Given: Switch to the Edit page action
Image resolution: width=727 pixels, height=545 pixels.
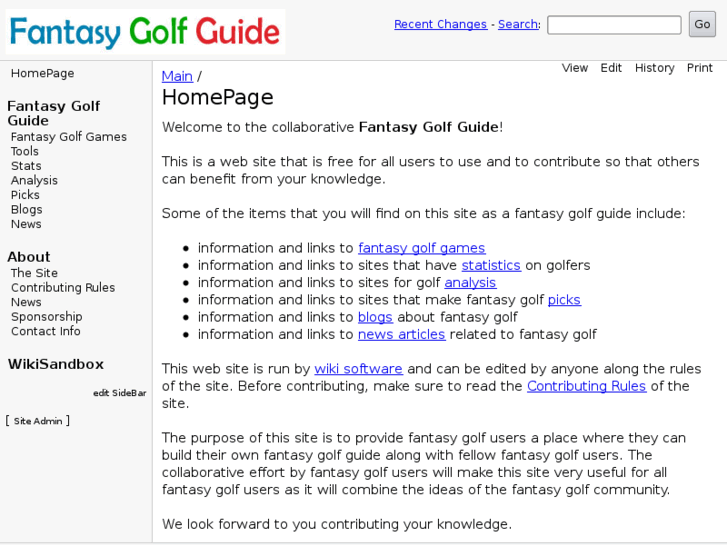Looking at the screenshot, I should pos(611,68).
